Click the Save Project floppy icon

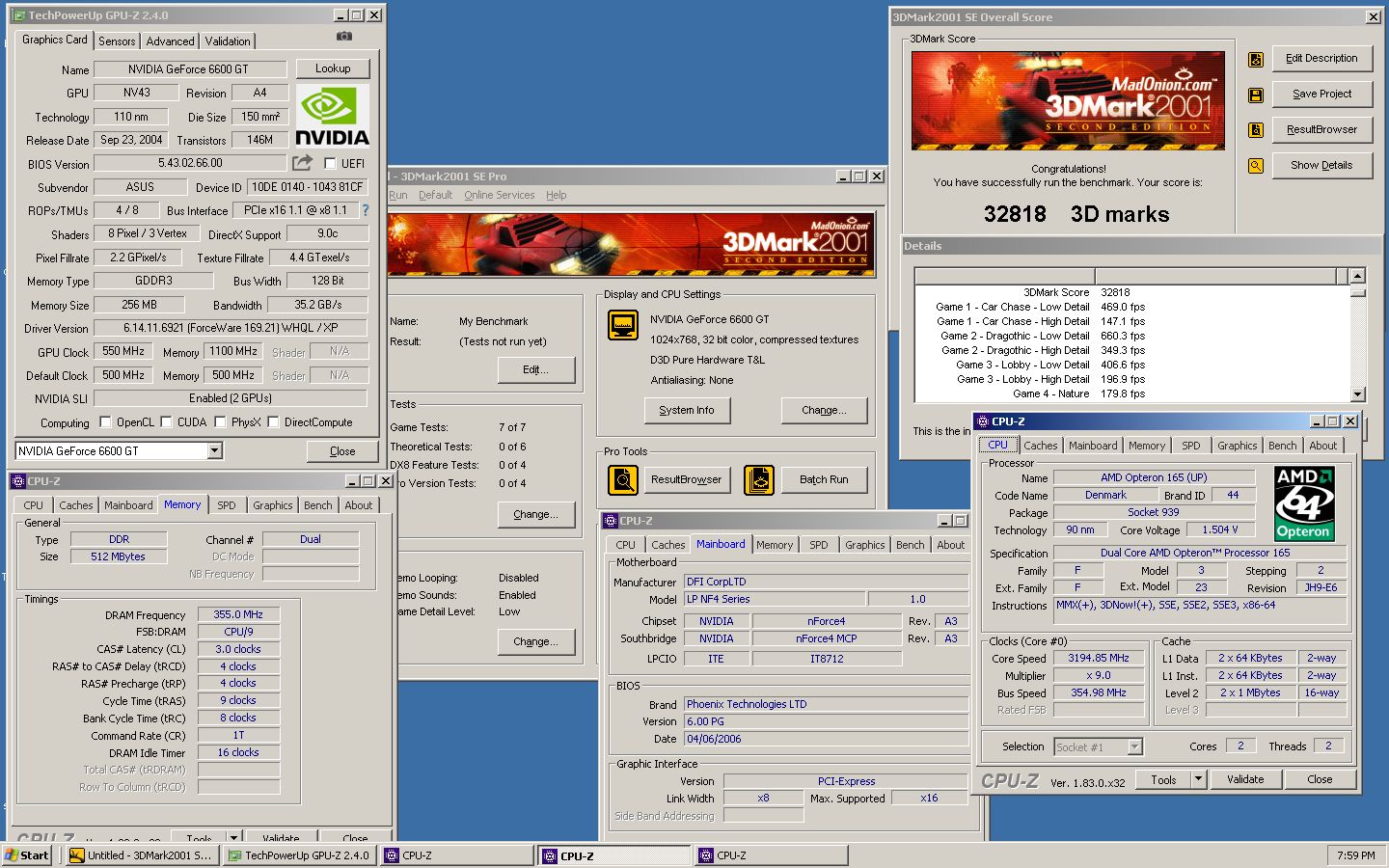click(x=1256, y=95)
